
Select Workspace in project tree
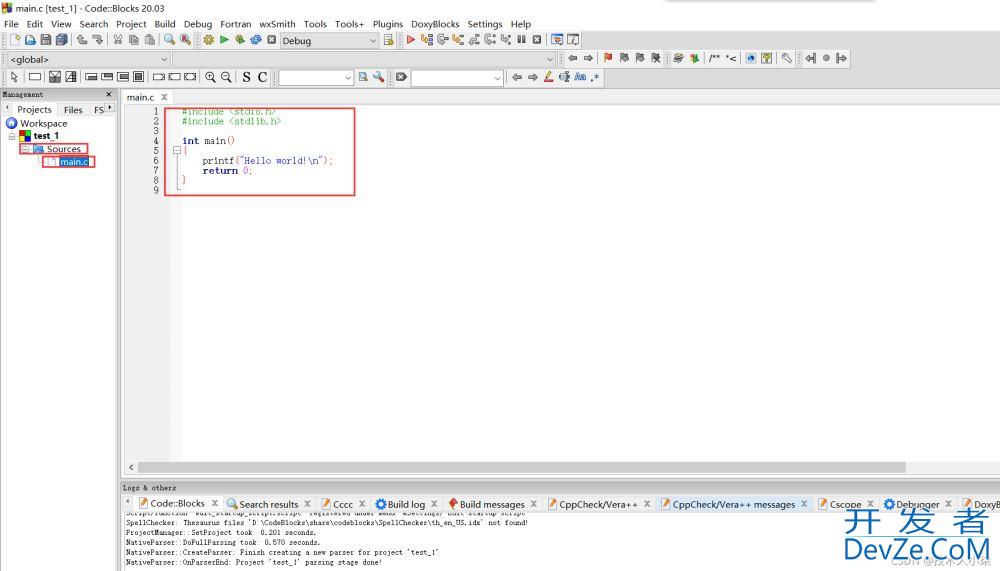[43, 123]
